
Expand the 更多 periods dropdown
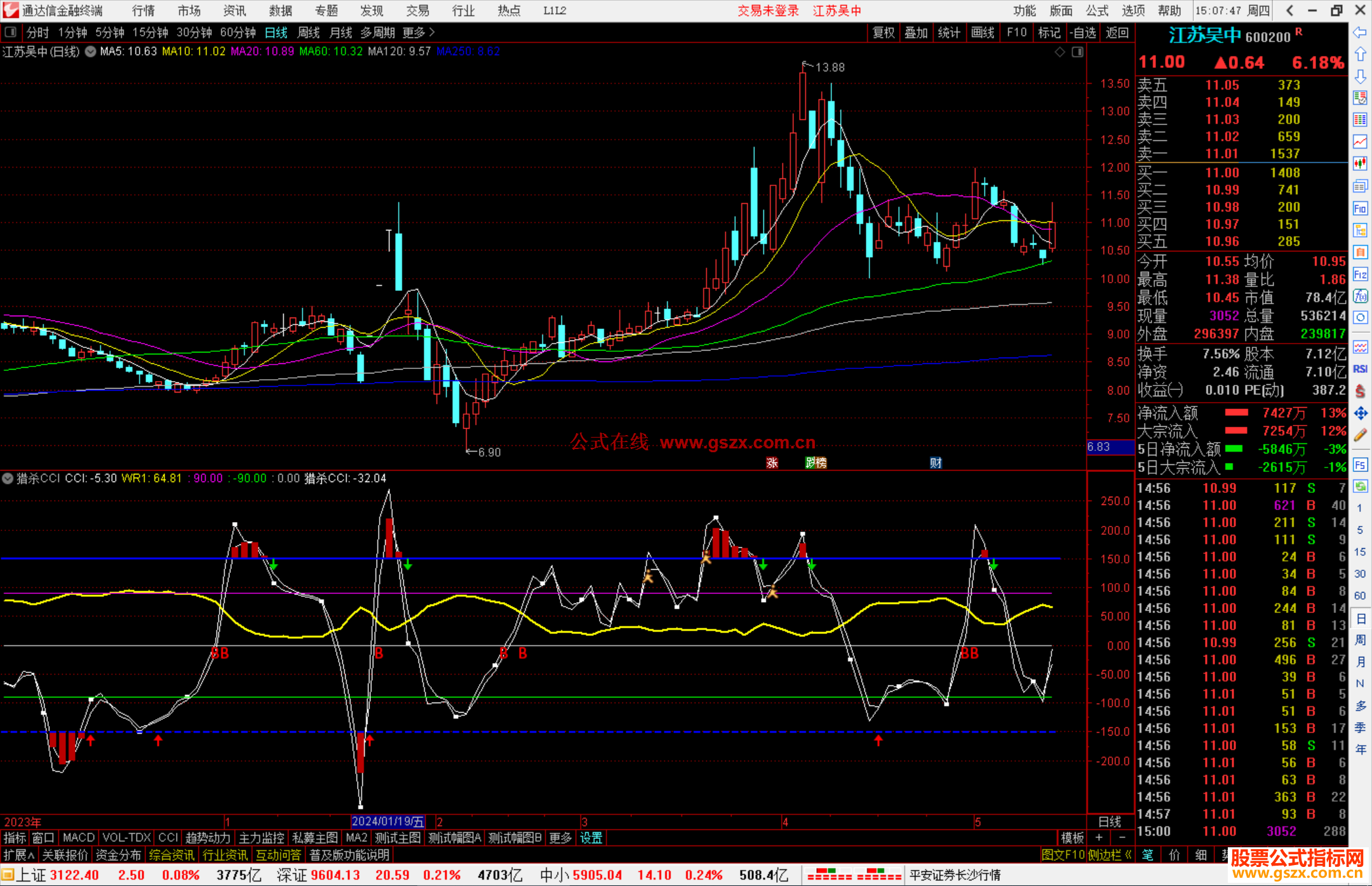[418, 32]
